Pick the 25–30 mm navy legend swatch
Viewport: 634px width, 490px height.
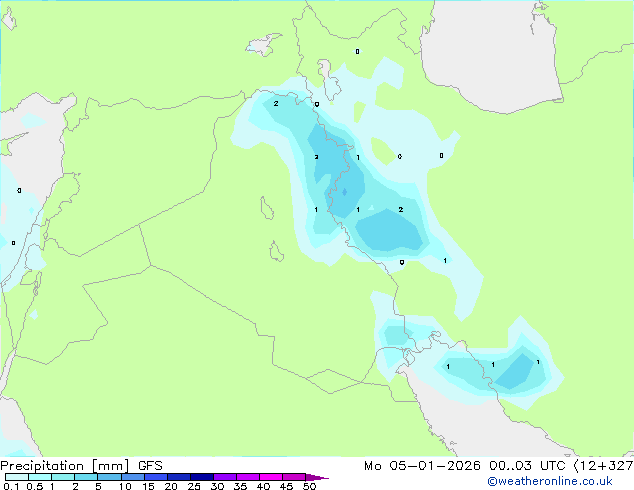click(202, 477)
